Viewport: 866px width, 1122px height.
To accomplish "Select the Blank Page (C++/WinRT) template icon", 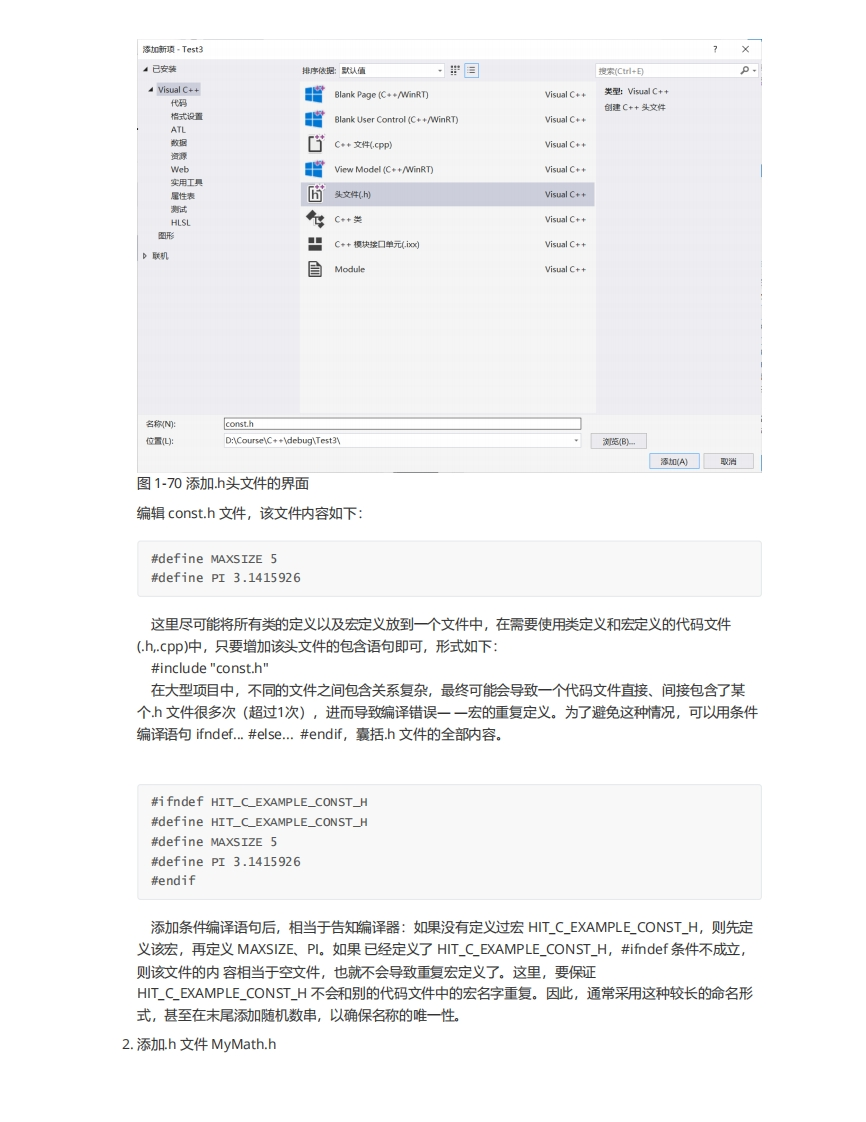I will 314,94.
